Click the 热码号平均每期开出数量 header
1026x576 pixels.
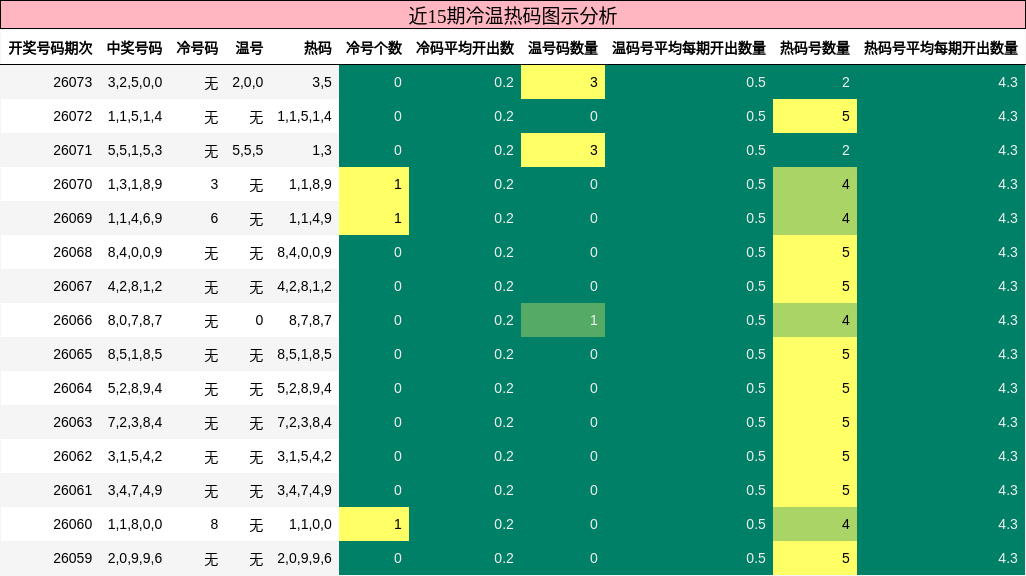click(943, 45)
